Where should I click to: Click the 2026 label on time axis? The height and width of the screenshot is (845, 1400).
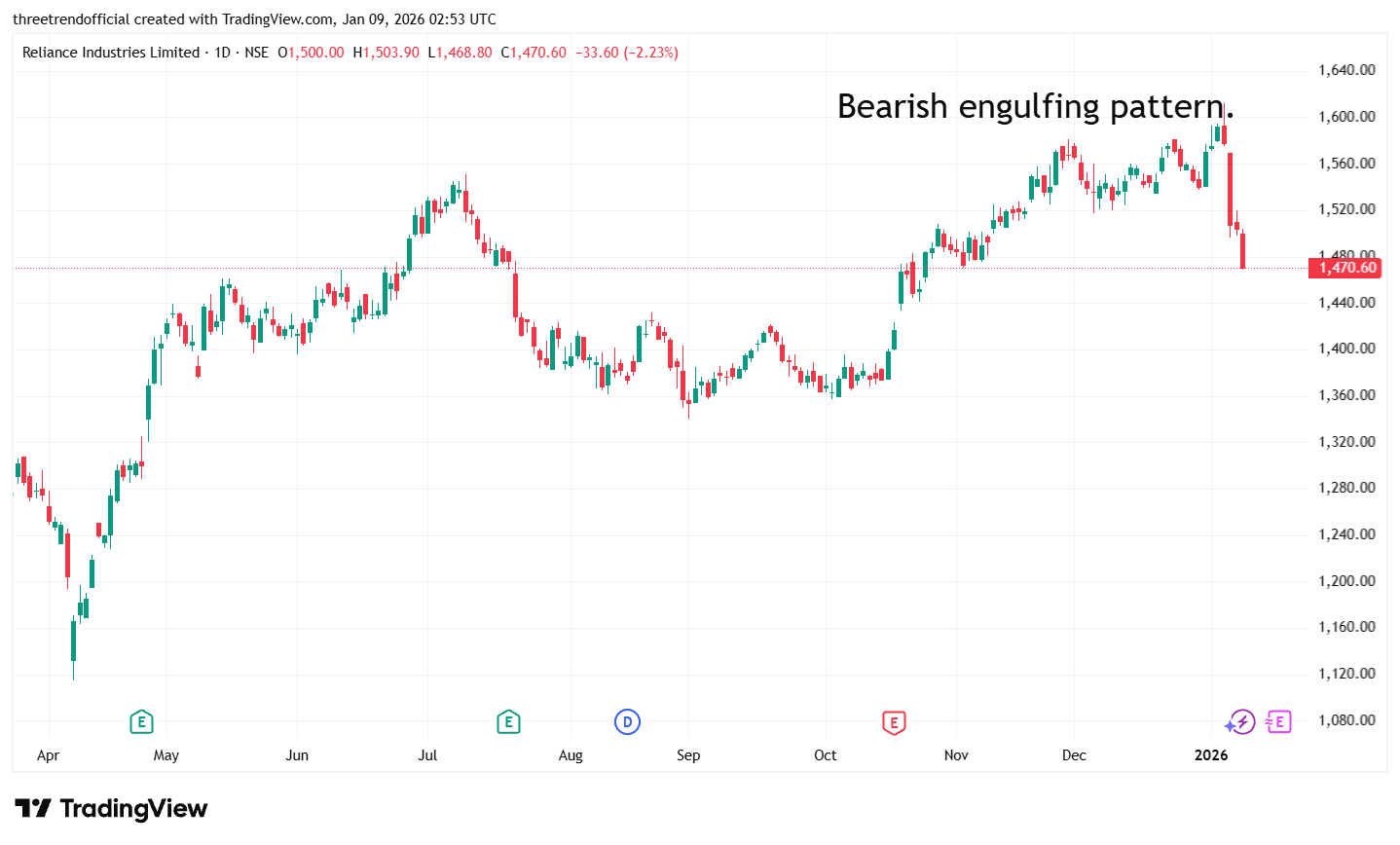(1211, 755)
